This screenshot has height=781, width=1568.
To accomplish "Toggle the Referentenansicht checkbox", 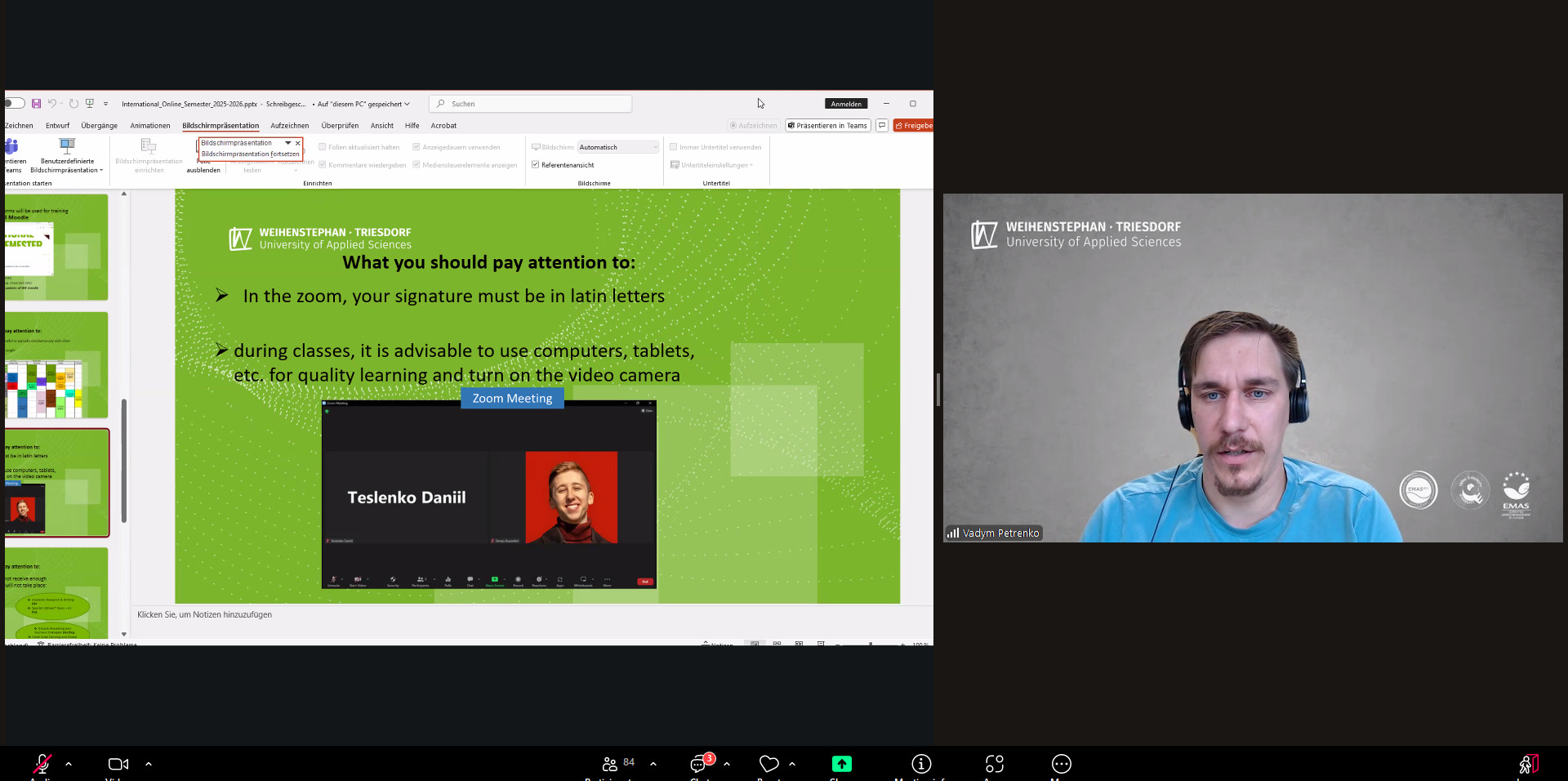I will tap(536, 165).
